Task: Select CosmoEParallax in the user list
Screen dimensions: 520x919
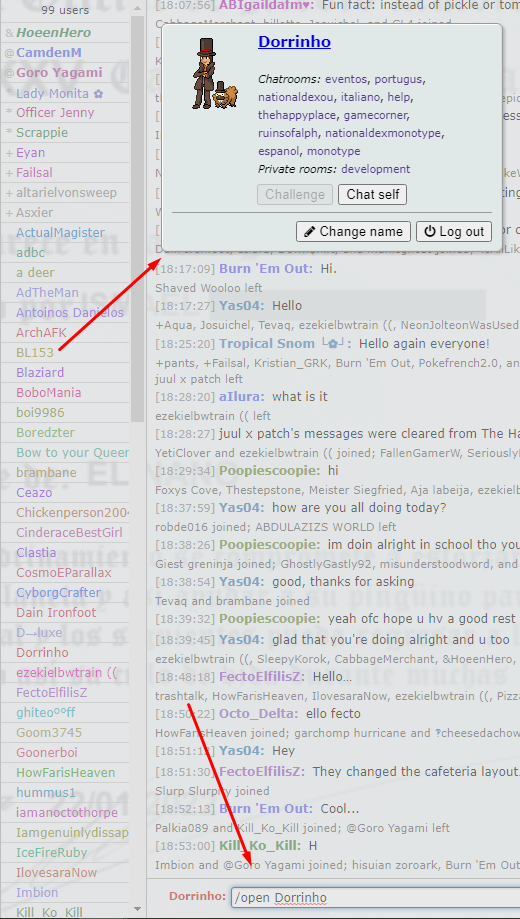Action: [63, 572]
